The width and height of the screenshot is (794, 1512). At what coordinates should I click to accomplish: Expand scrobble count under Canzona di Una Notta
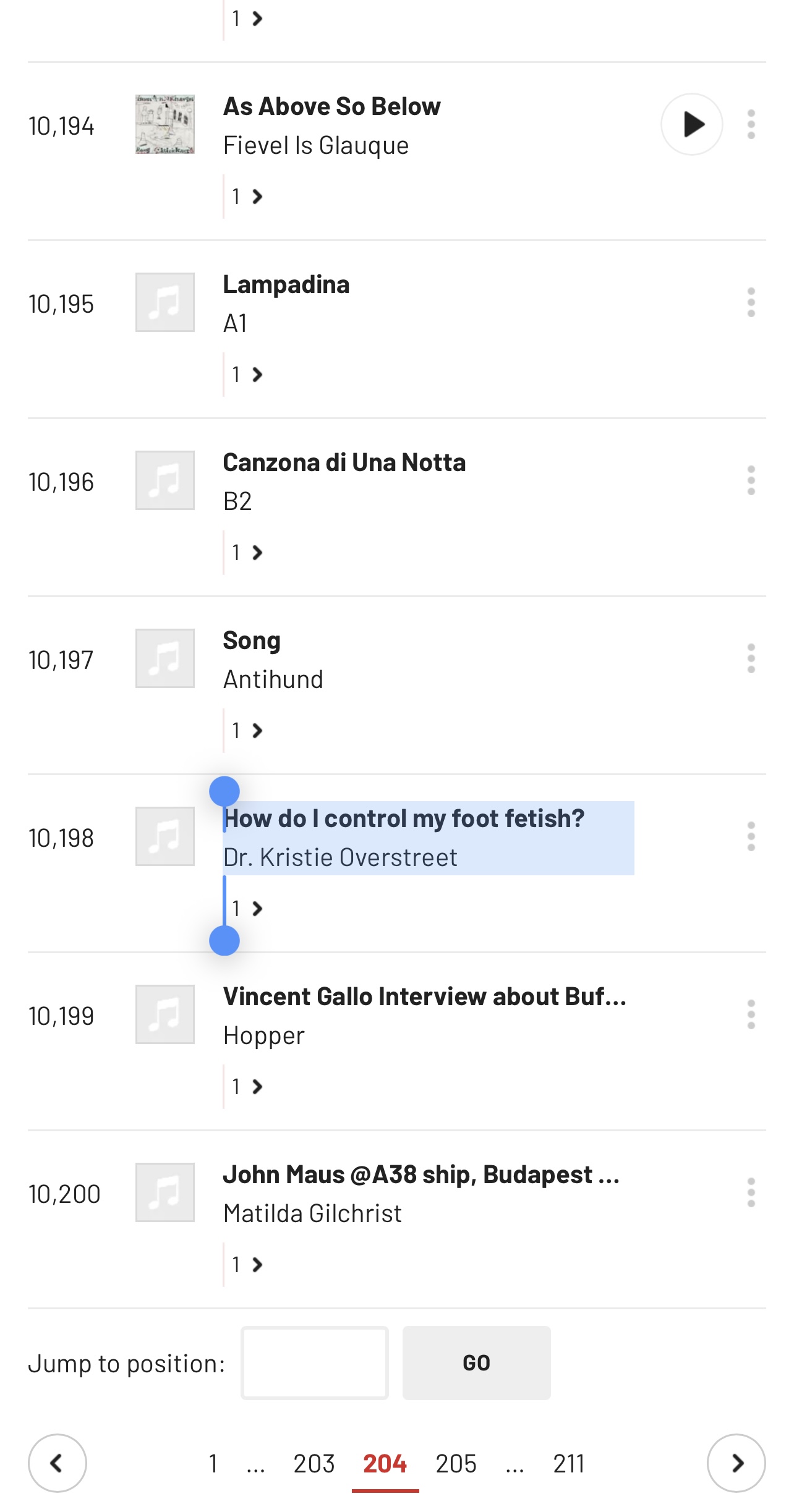pos(247,553)
